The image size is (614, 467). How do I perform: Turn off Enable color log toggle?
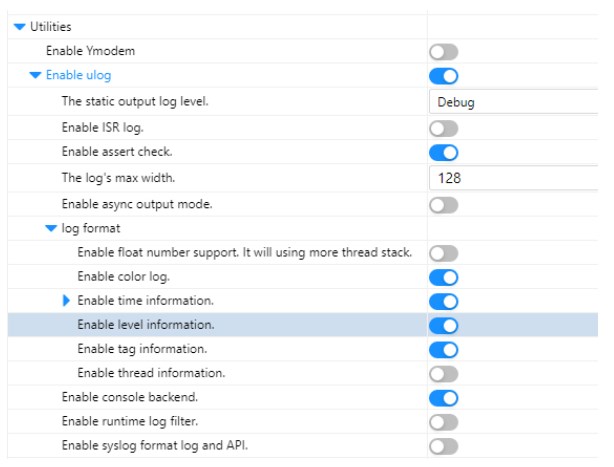(x=443, y=277)
